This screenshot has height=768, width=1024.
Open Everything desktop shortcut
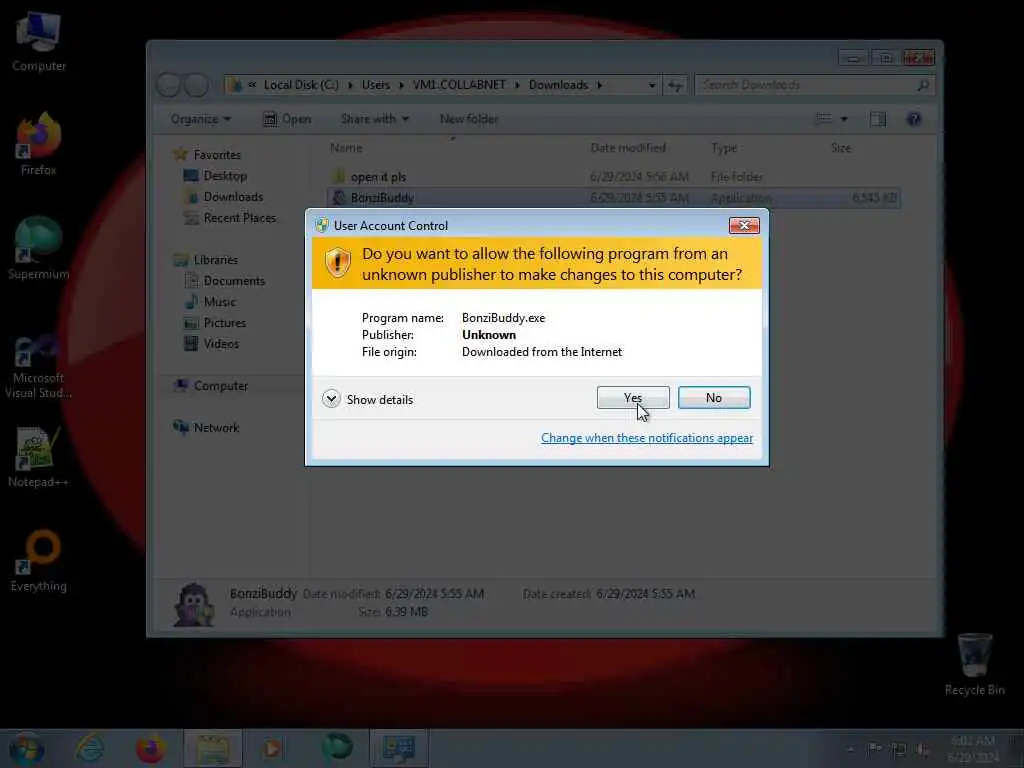(x=39, y=560)
